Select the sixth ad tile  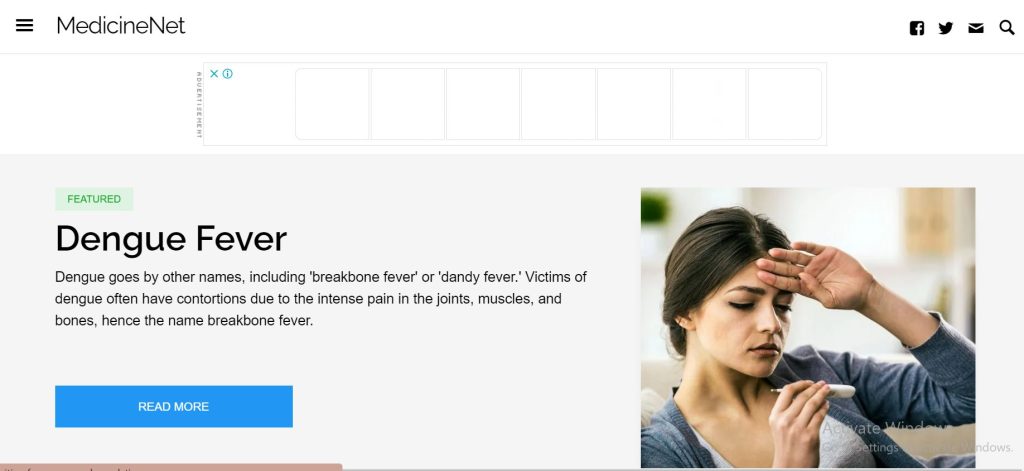pyautogui.click(x=709, y=104)
